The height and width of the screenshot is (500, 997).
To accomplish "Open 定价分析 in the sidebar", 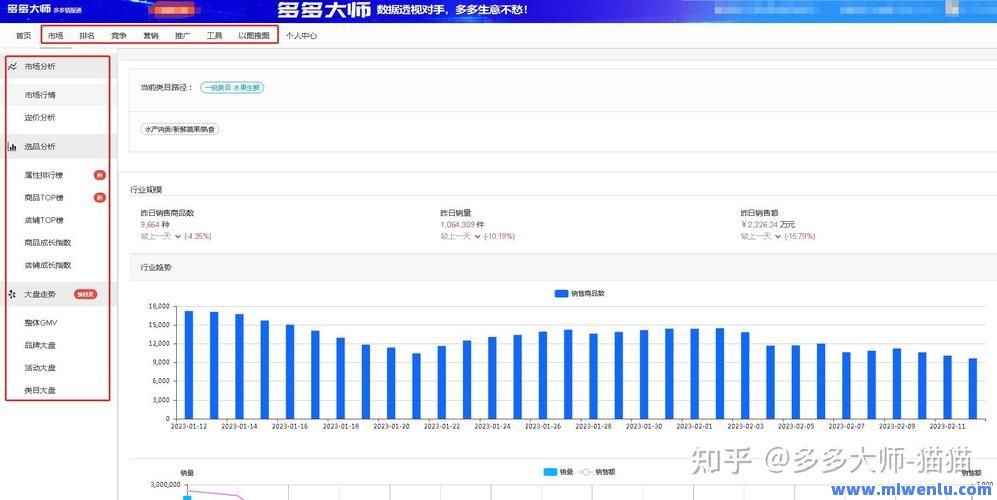I will pos(40,118).
